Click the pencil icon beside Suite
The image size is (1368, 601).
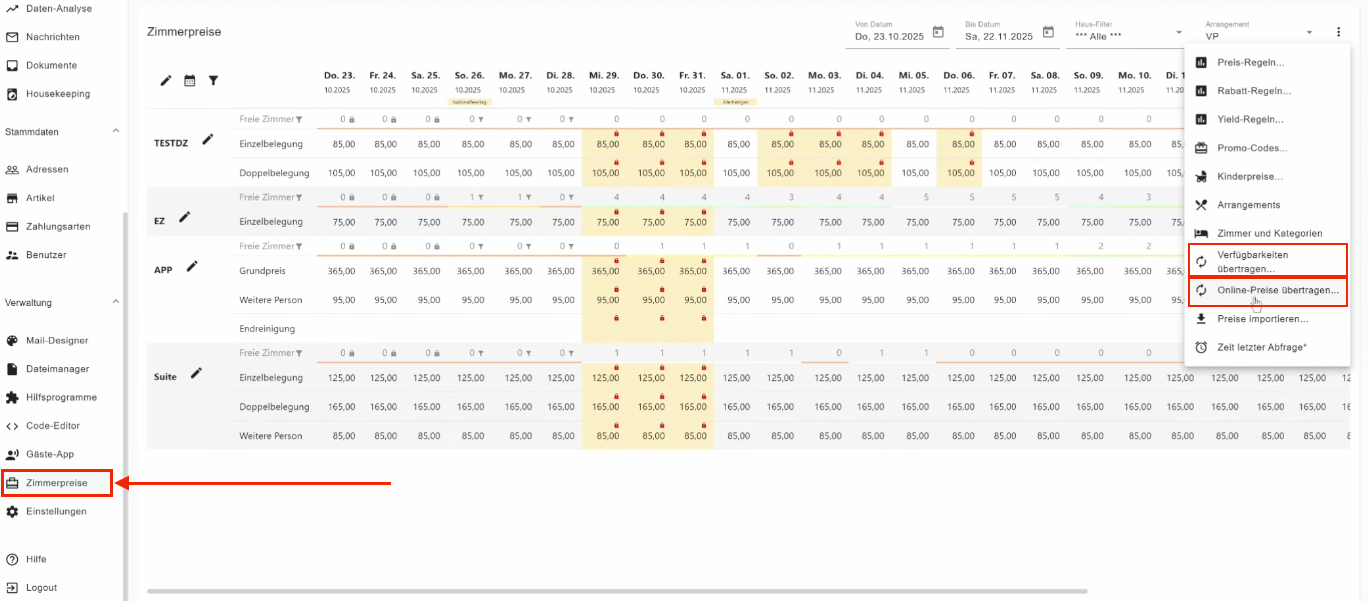[197, 374]
